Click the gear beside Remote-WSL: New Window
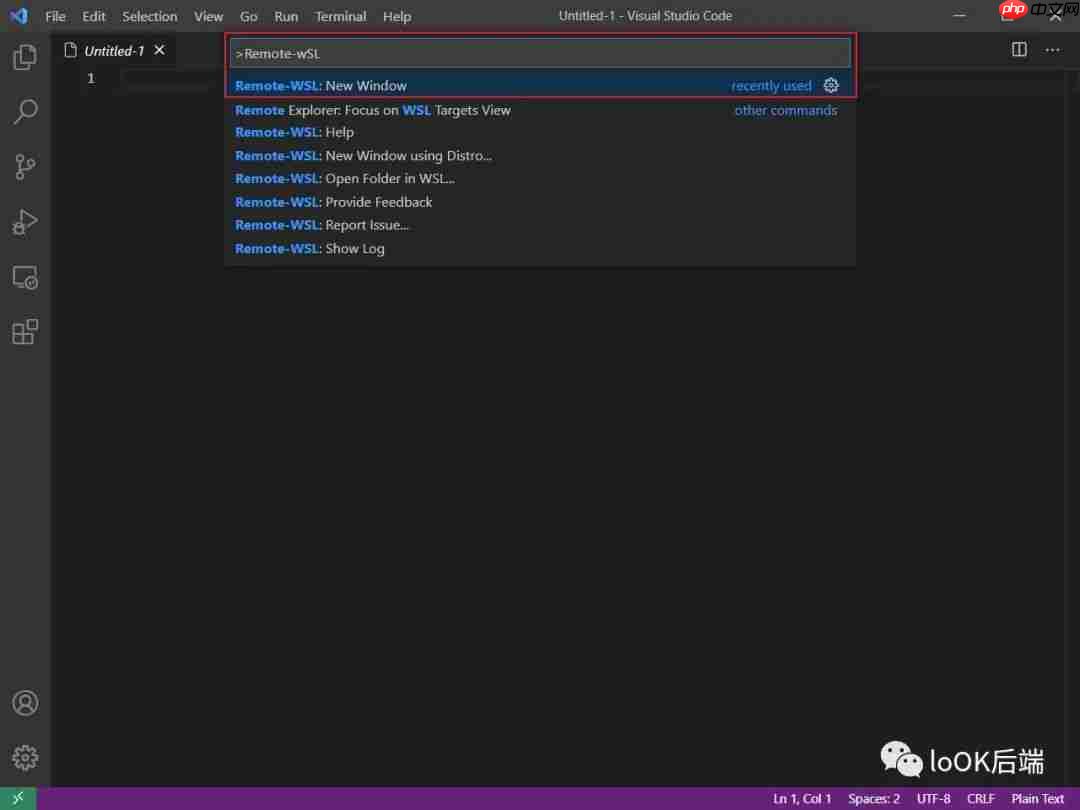 (x=831, y=85)
